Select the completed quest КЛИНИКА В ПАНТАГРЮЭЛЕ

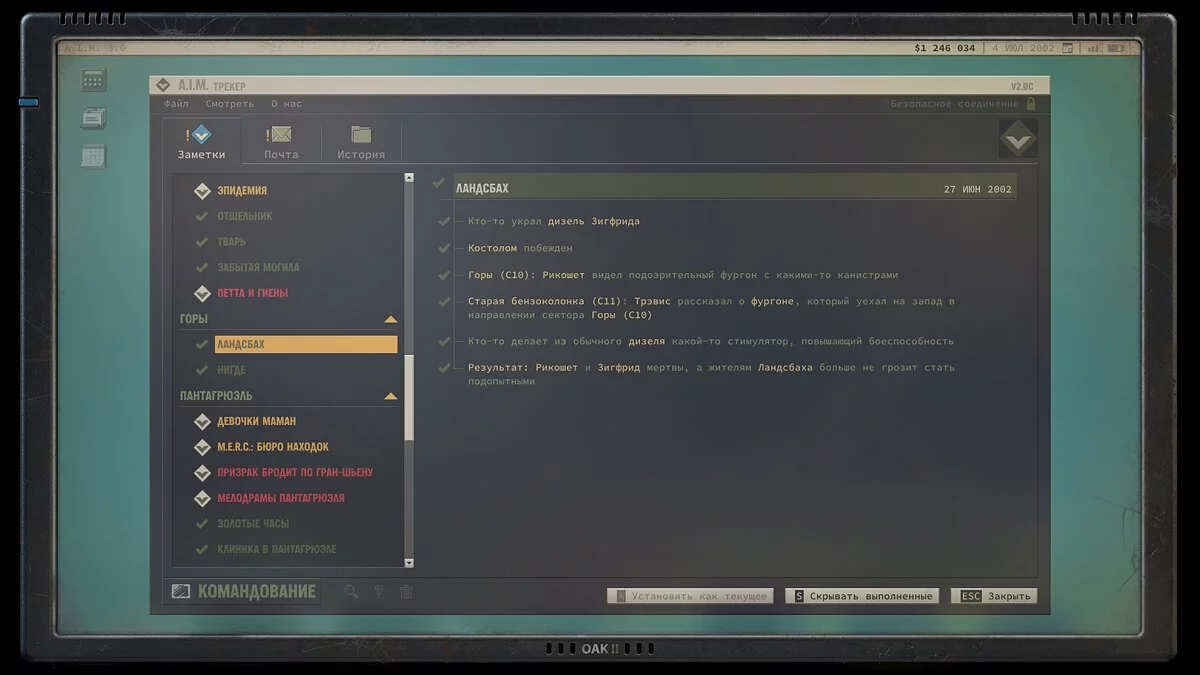(x=277, y=549)
